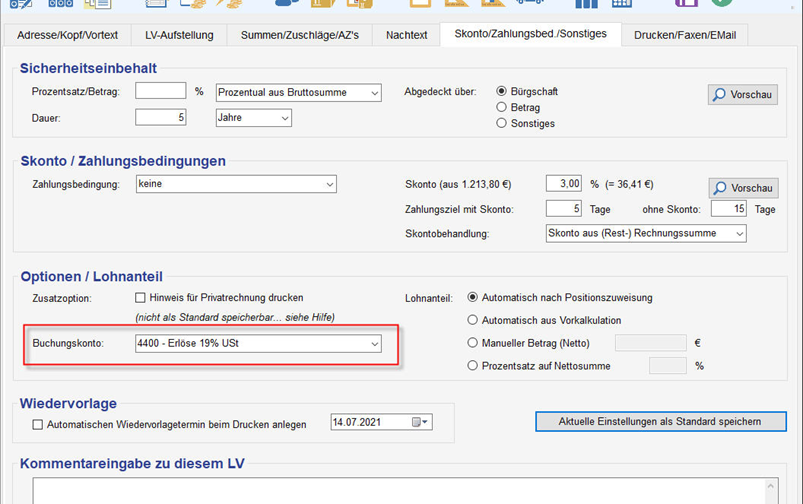Click the Dauer value field
803x504 pixels.
[160, 117]
